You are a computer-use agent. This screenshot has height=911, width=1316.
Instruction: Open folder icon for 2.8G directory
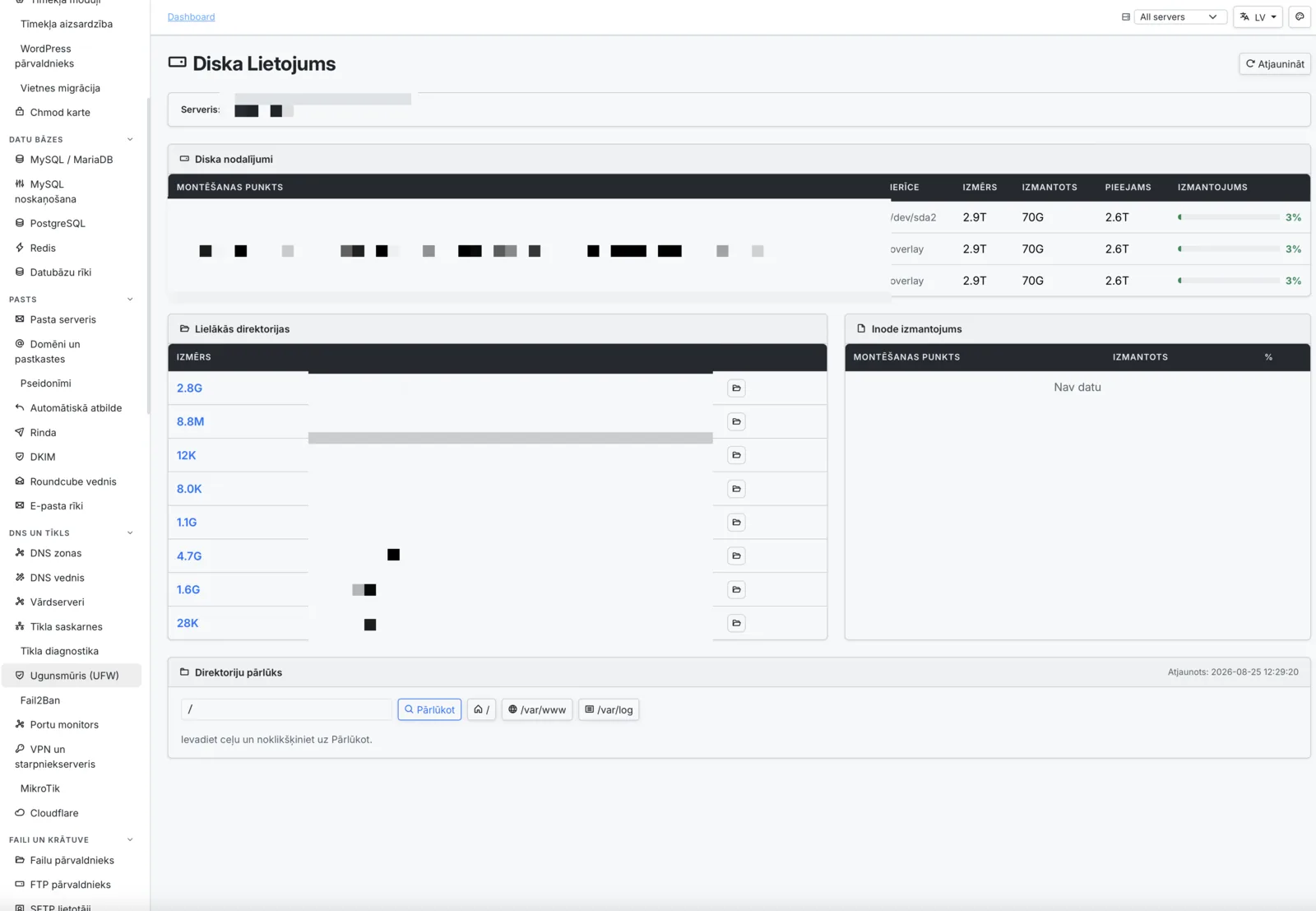point(736,388)
